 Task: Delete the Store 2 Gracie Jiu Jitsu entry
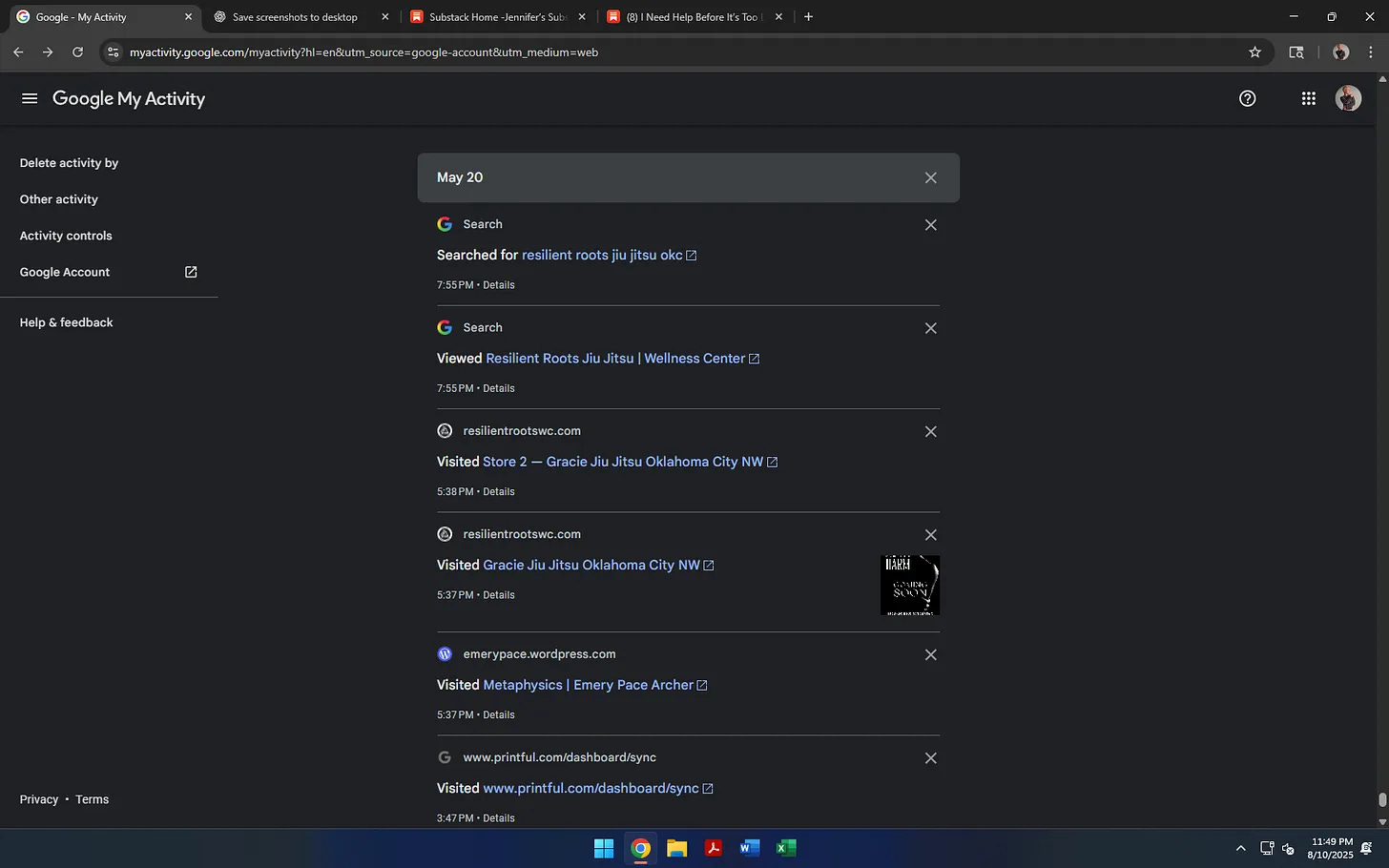(931, 431)
